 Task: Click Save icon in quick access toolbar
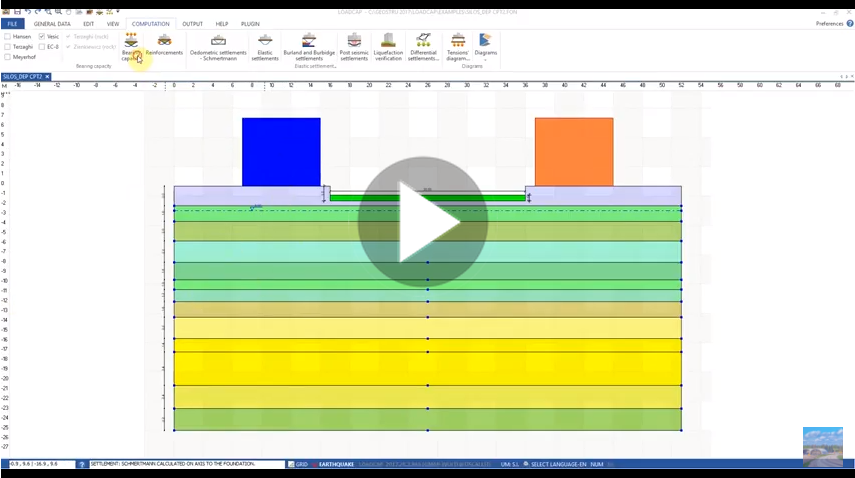[17, 11]
